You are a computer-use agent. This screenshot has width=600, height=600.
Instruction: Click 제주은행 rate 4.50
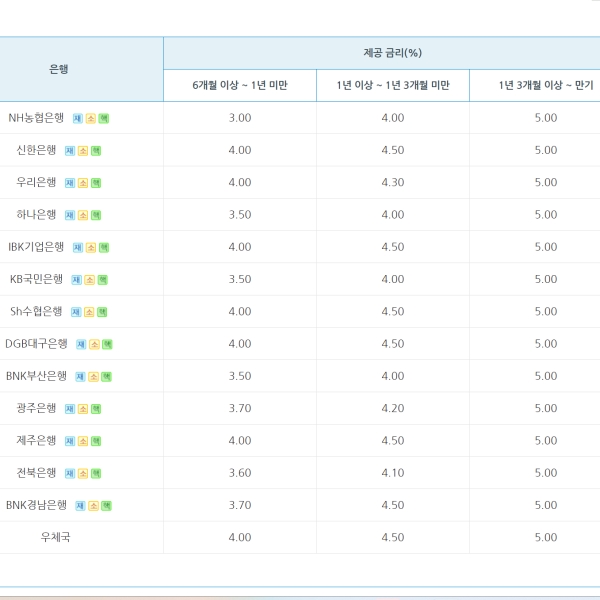click(393, 440)
